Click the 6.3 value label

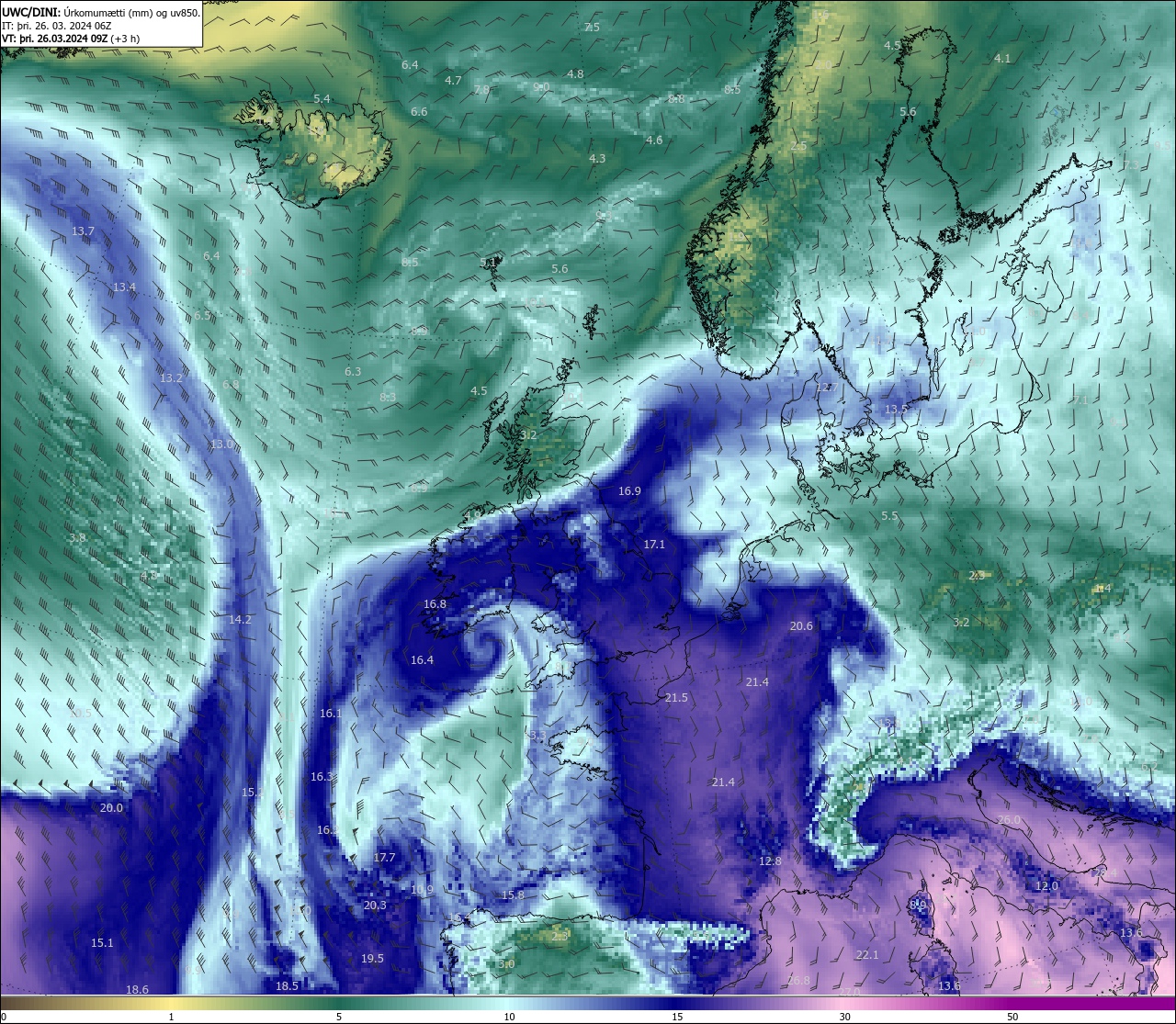[353, 372]
